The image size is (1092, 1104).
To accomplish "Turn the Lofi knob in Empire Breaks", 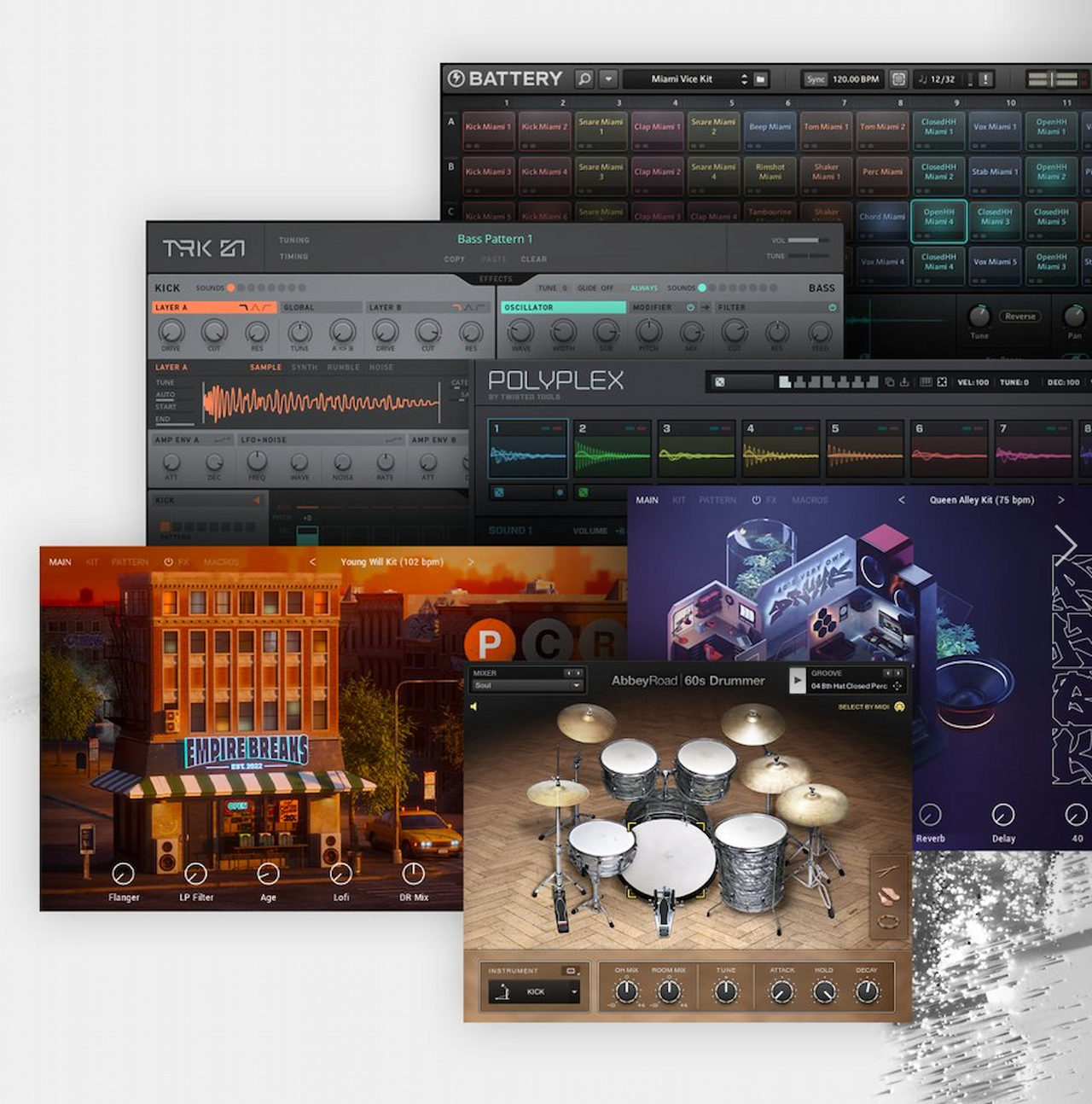I will pos(340,875).
